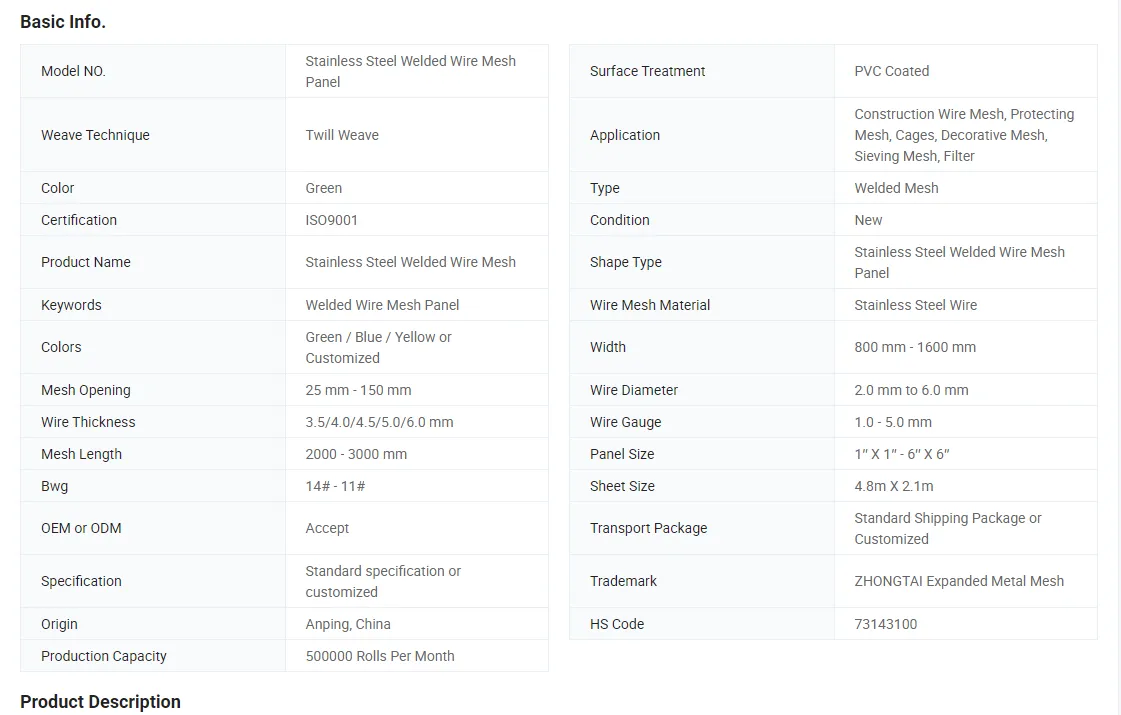Click the "ISO9001" certification value
The image size is (1121, 715).
331,220
